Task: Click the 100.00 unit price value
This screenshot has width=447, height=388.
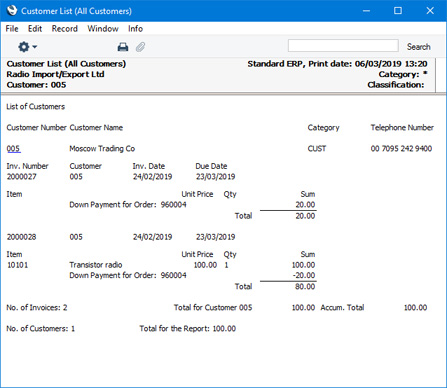Action: click(205, 265)
